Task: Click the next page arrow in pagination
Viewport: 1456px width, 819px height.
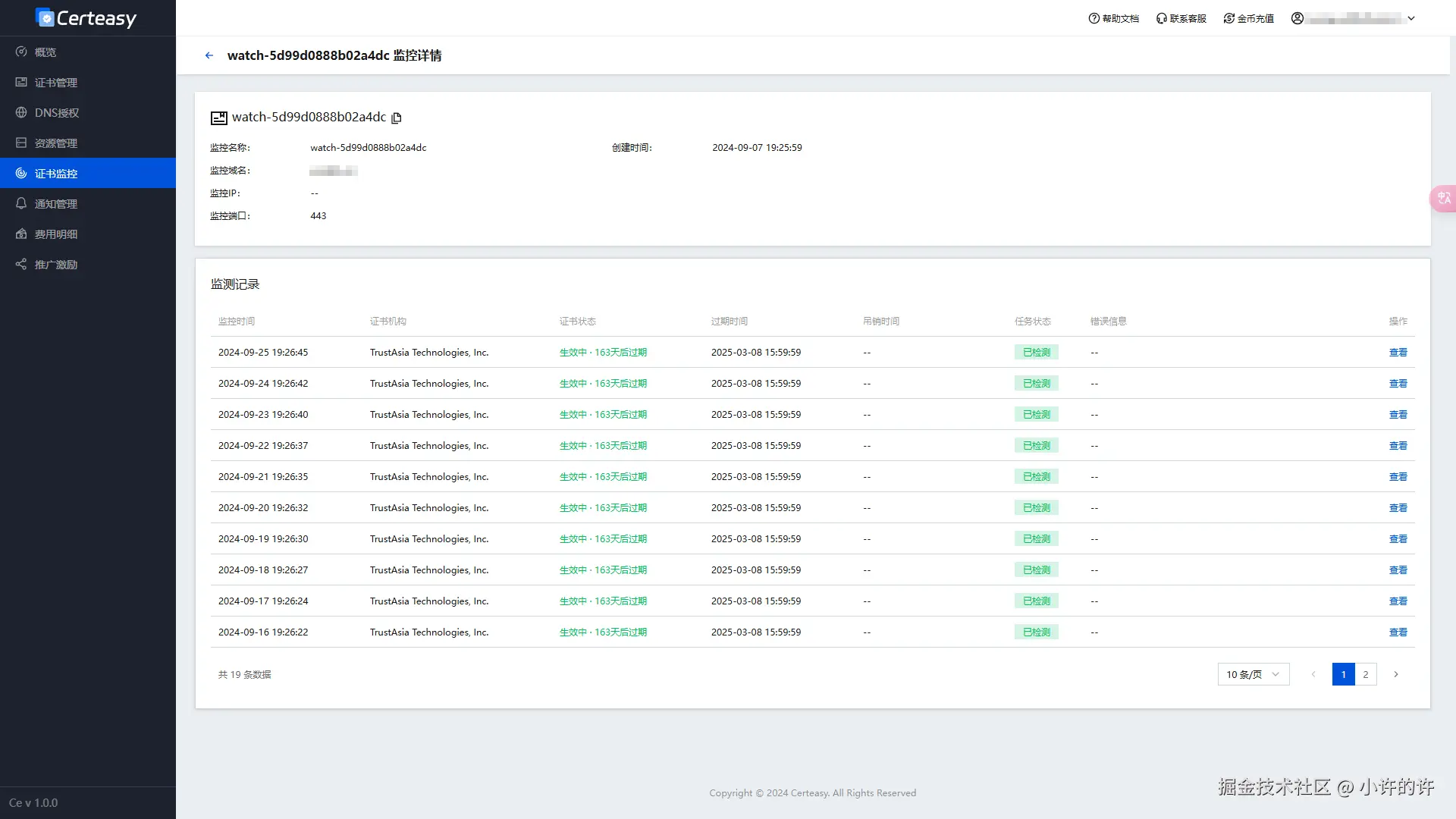Action: [1395, 674]
